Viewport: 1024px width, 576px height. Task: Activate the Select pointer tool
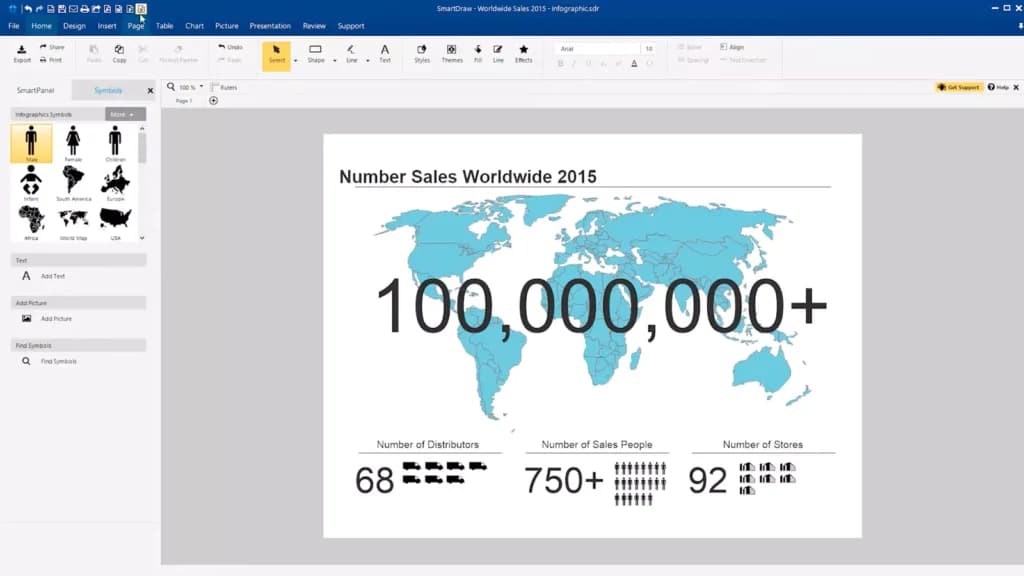point(276,54)
